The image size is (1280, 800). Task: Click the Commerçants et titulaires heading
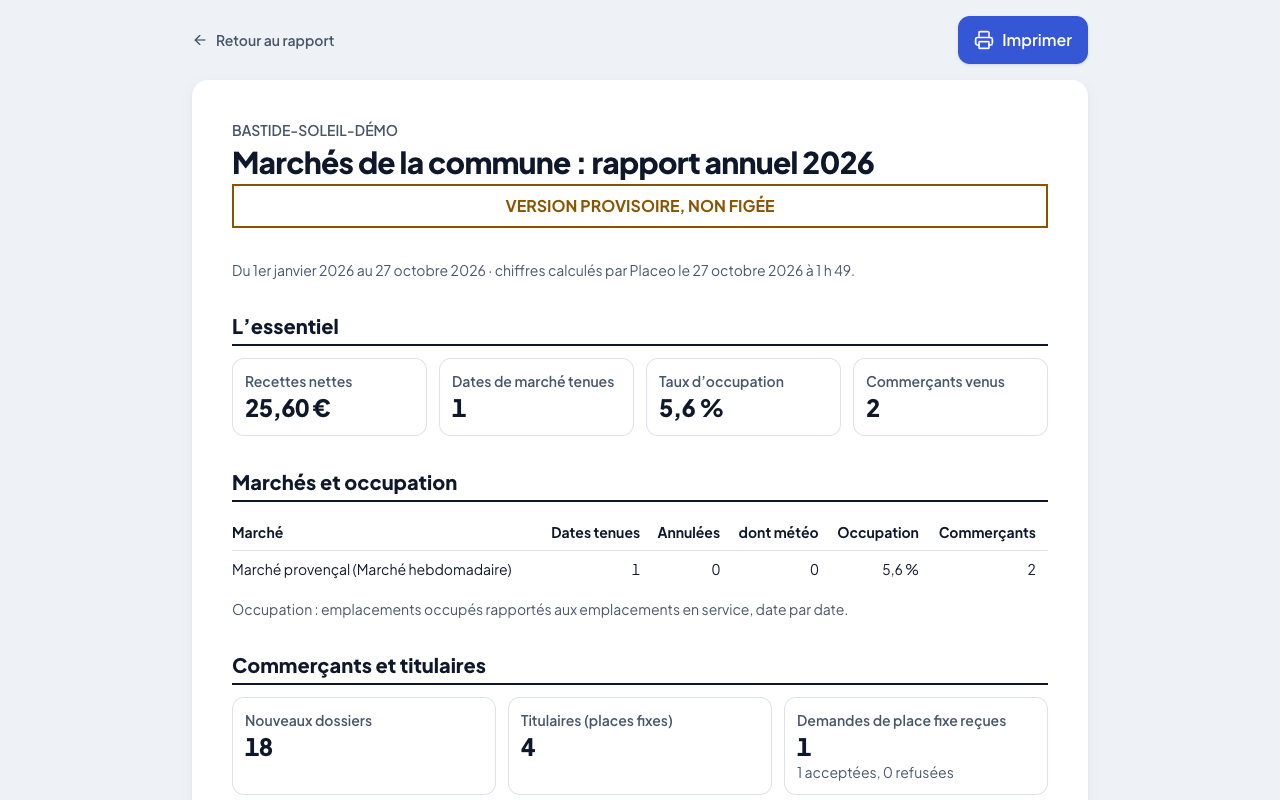click(x=359, y=665)
